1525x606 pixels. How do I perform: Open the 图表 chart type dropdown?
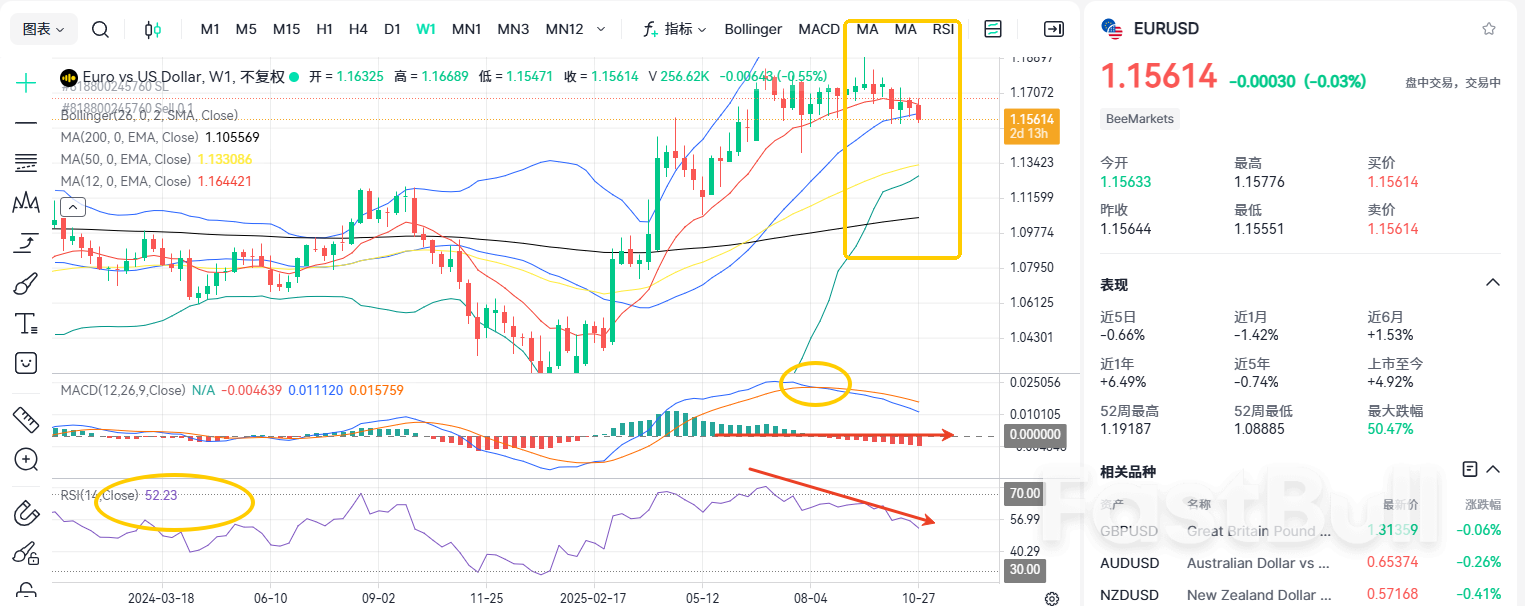43,29
